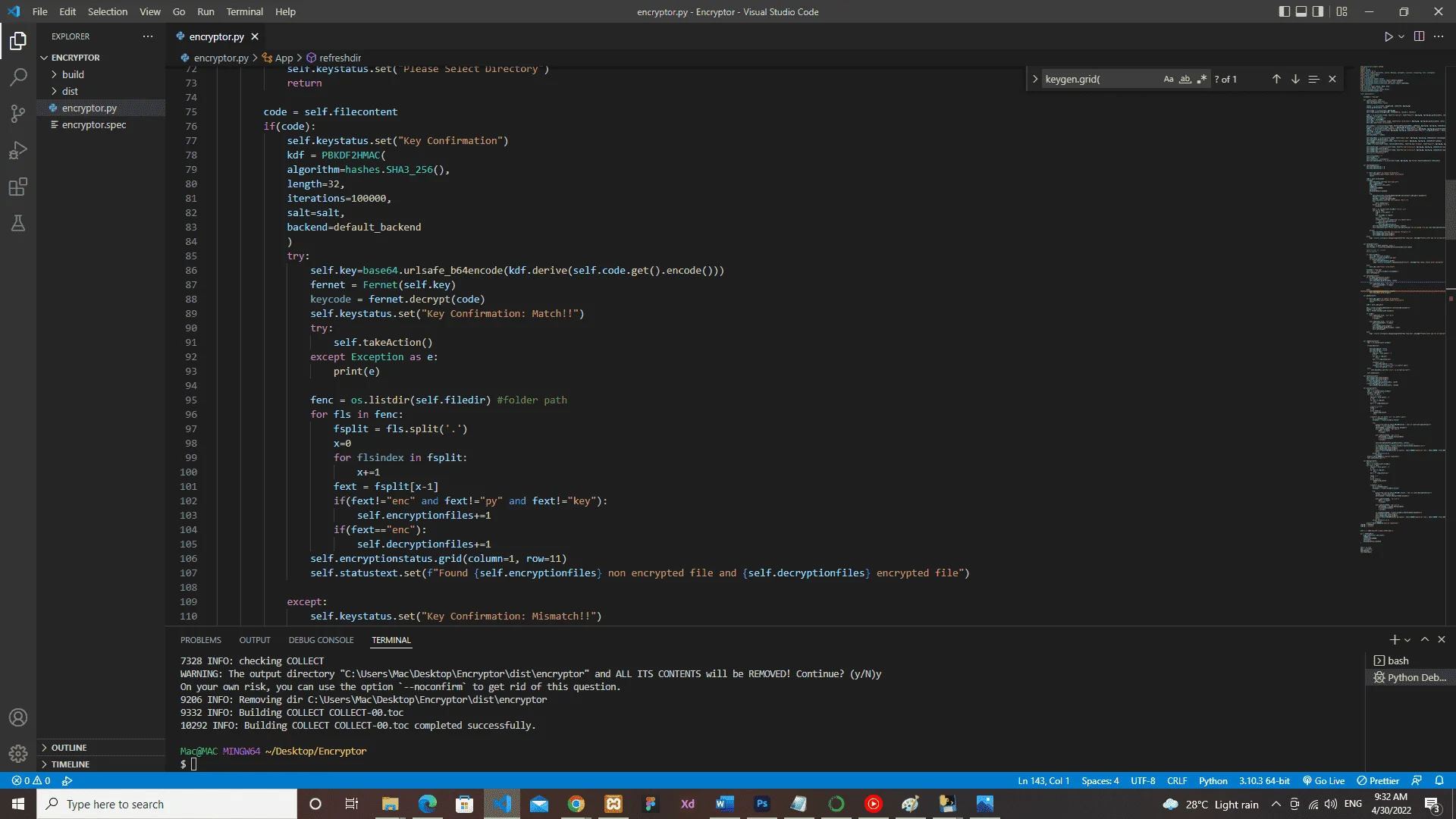Click Go Live in status bar
The height and width of the screenshot is (819, 1456).
tap(1323, 780)
